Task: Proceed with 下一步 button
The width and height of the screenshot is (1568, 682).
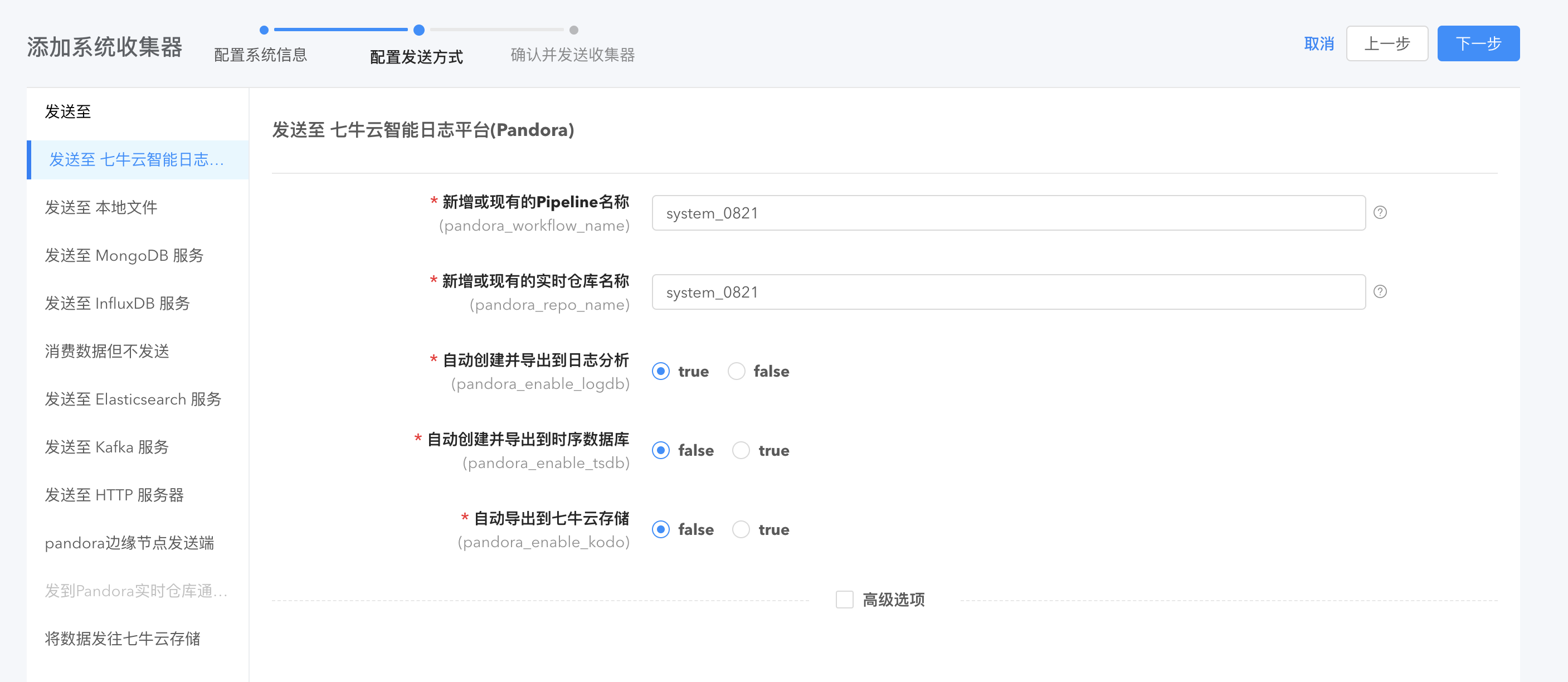Action: [x=1478, y=44]
